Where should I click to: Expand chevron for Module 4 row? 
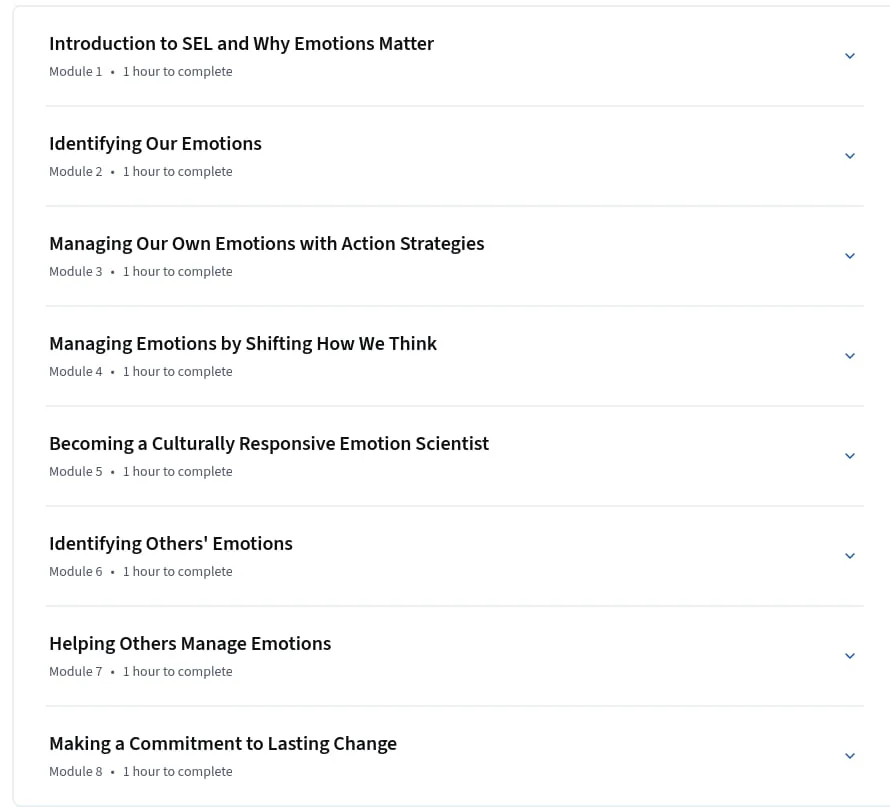850,356
